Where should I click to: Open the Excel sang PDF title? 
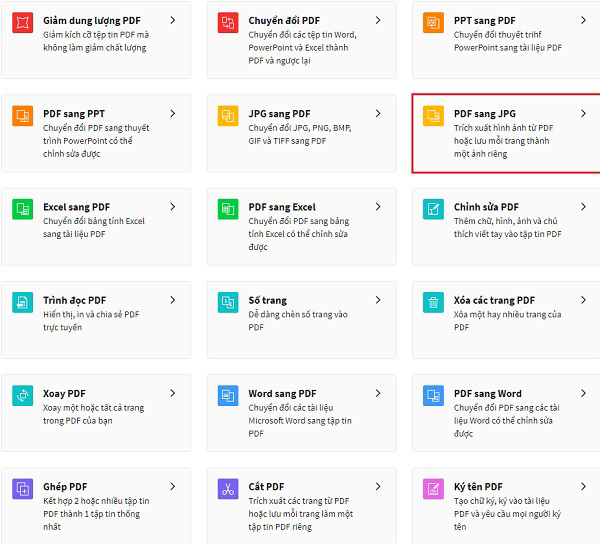[77, 207]
